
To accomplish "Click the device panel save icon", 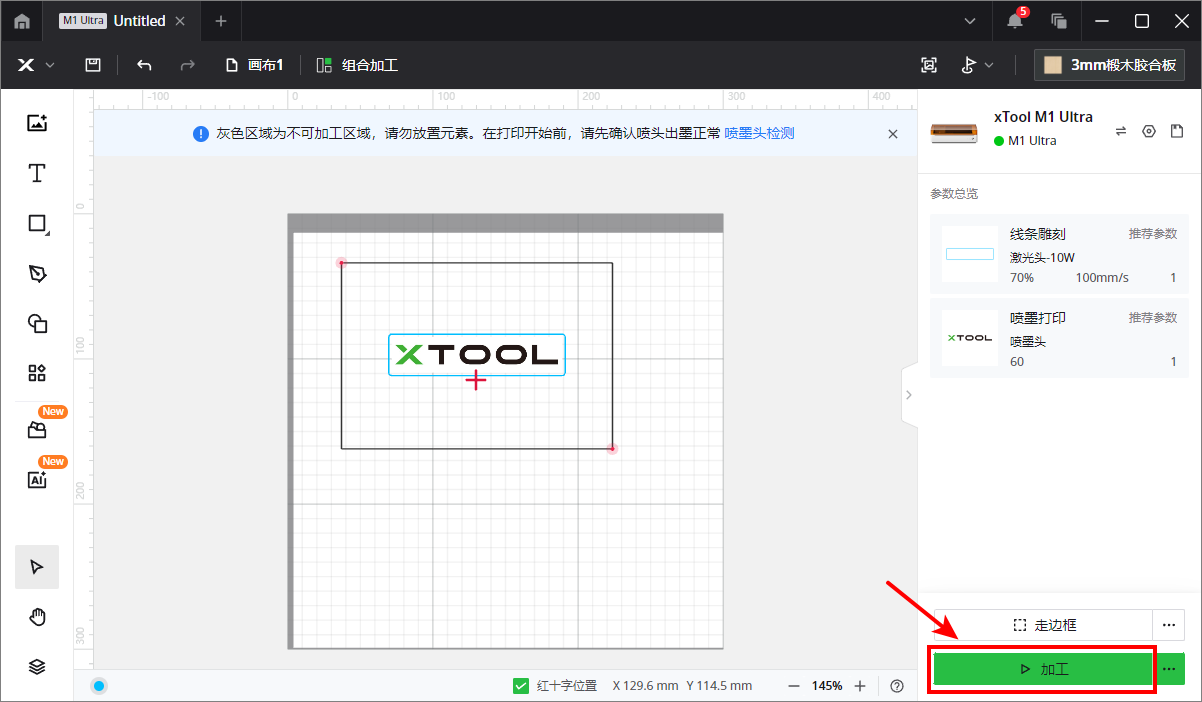I will pyautogui.click(x=1177, y=131).
